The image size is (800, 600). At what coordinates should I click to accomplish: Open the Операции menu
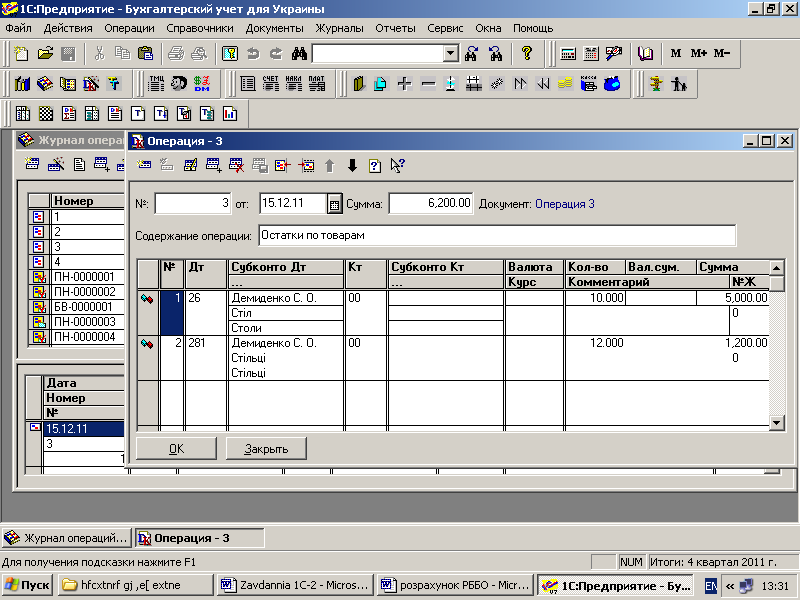[129, 29]
